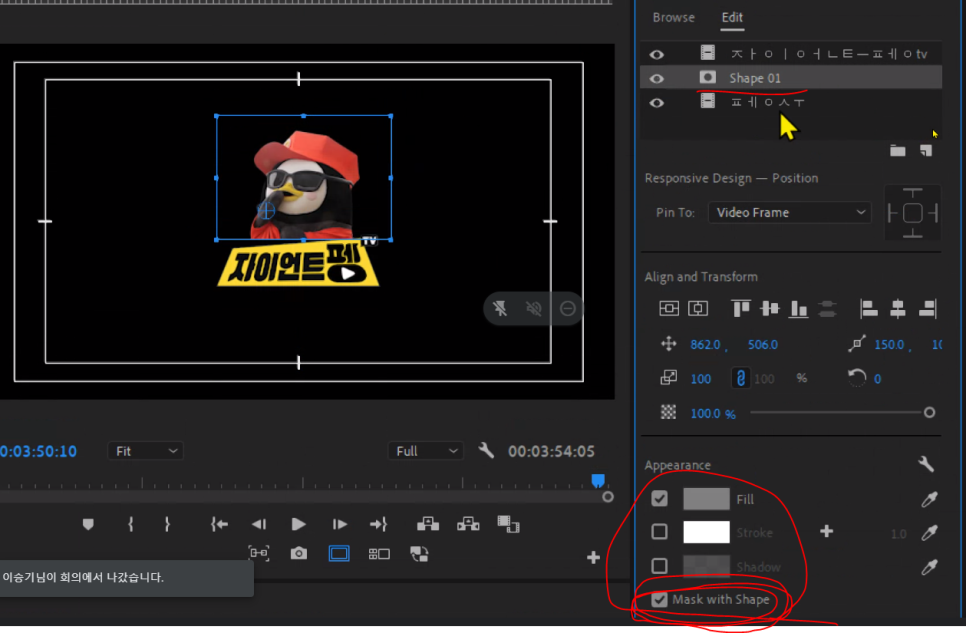The height and width of the screenshot is (633, 966).
Task: Open the Stroke white color swatch
Action: [x=706, y=532]
